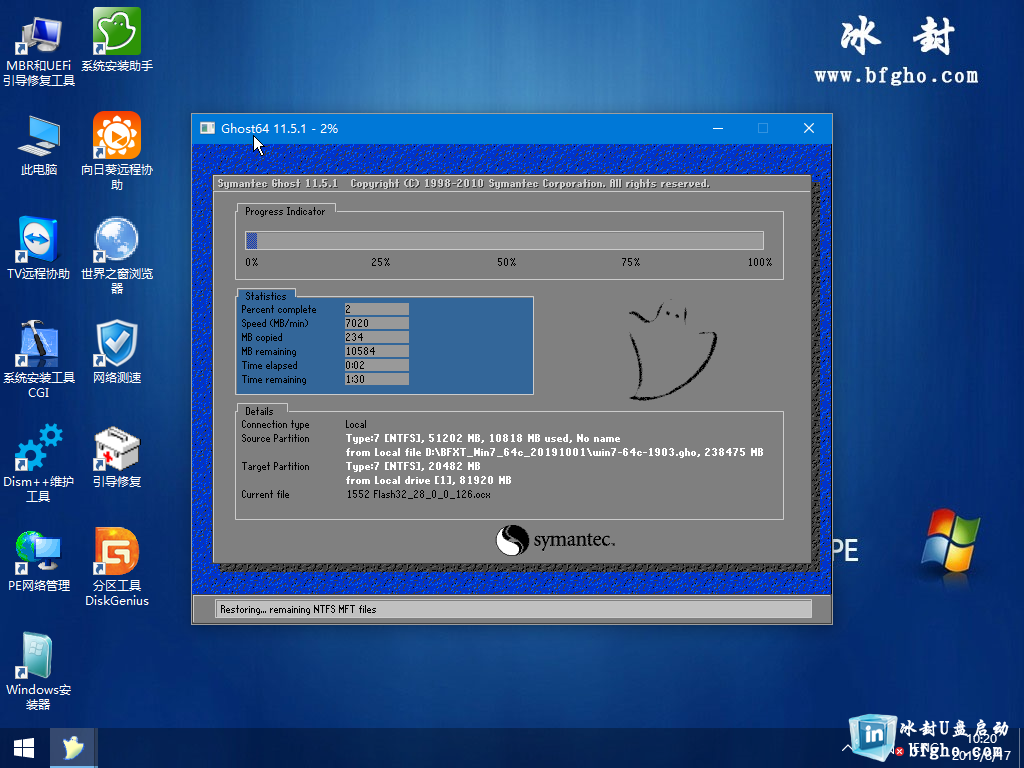Click the 25% progress scale label

(381, 263)
